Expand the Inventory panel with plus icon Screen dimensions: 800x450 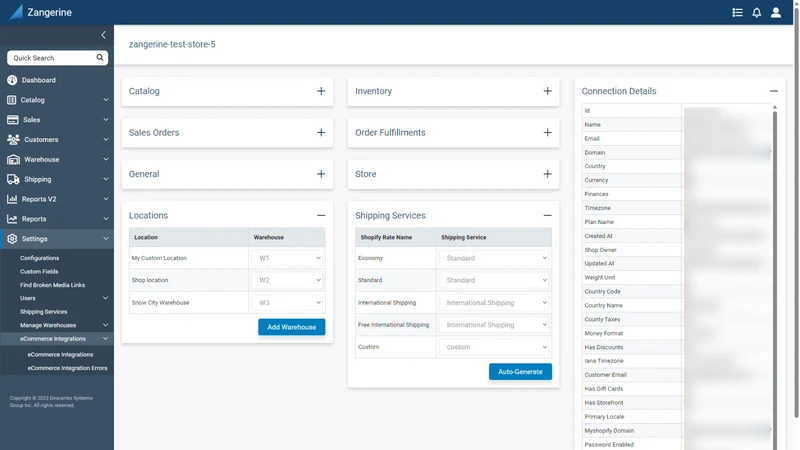547,91
